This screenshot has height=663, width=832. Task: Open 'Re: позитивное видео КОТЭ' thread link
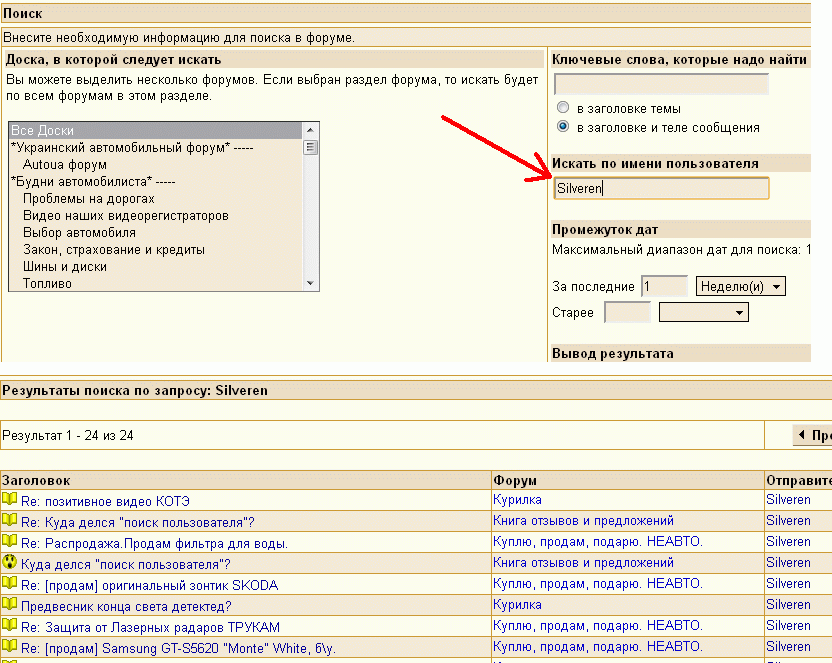tap(105, 500)
